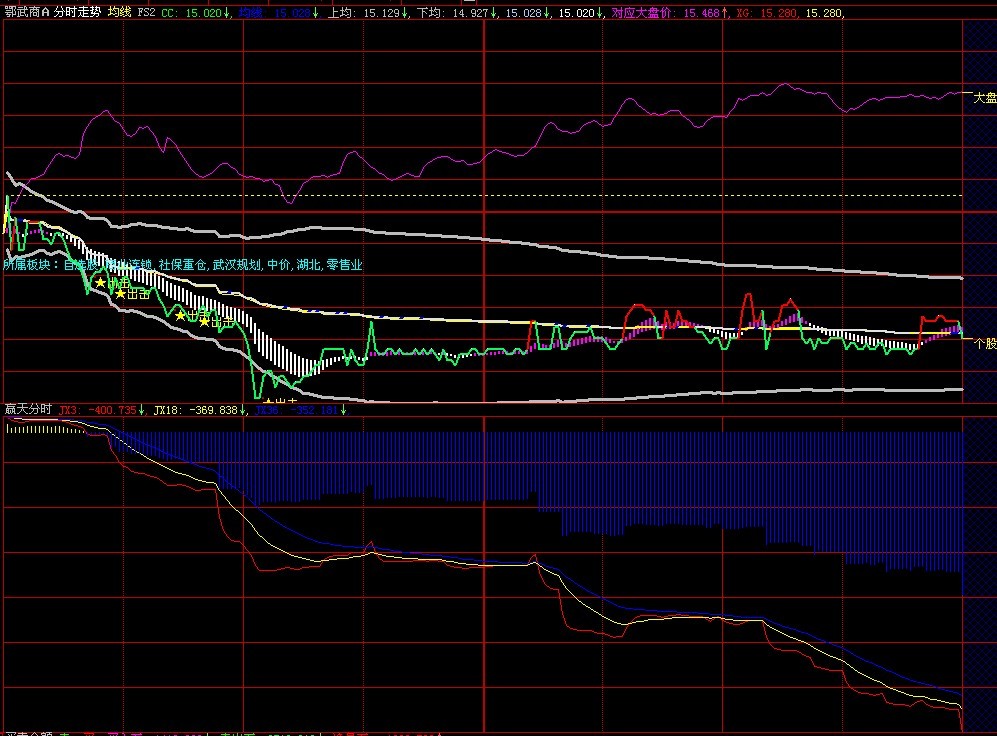Image resolution: width=997 pixels, height=736 pixels.
Task: Open the 武汉规划 sector link
Action: (236, 265)
